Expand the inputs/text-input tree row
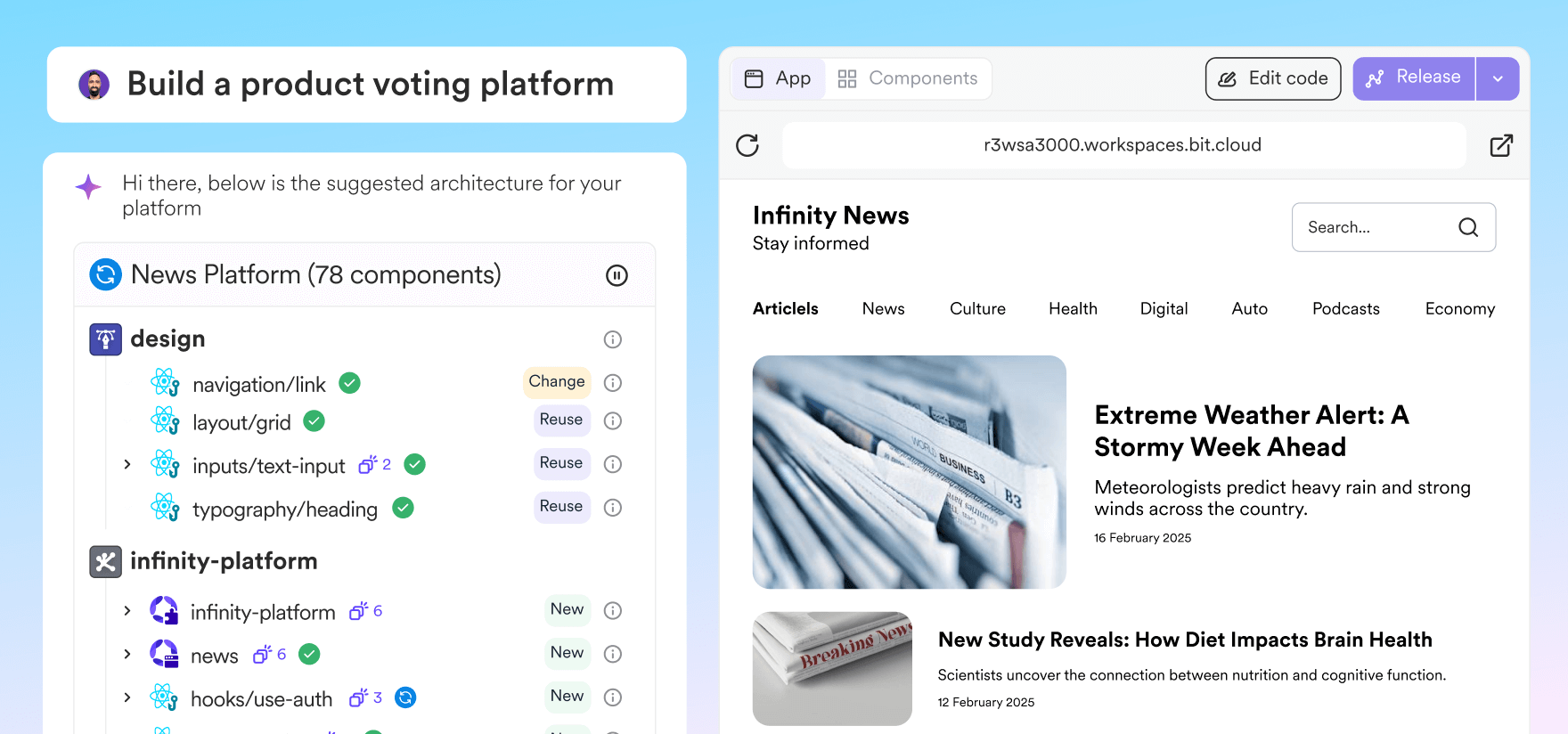 tap(127, 464)
